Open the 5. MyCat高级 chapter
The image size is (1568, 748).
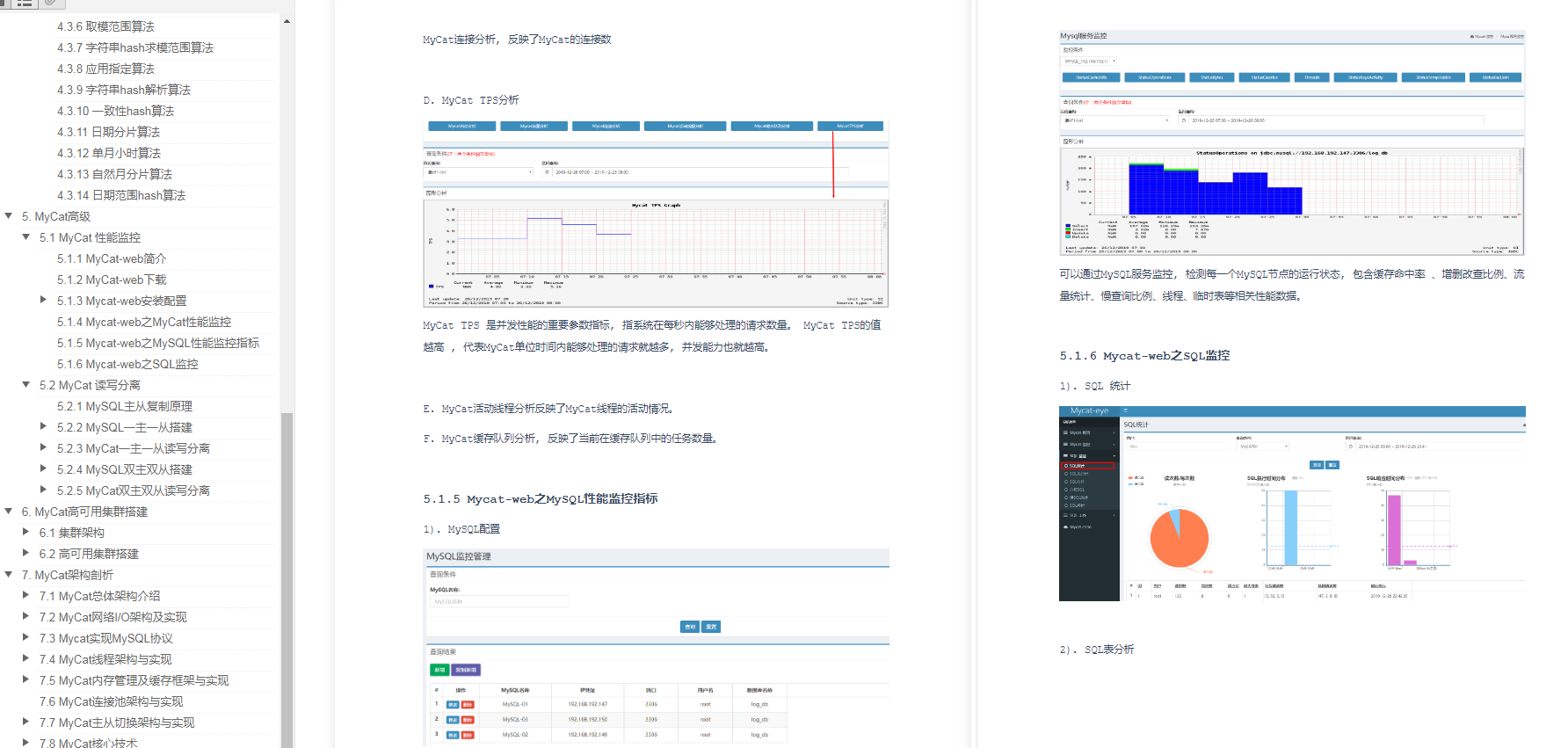coord(56,216)
